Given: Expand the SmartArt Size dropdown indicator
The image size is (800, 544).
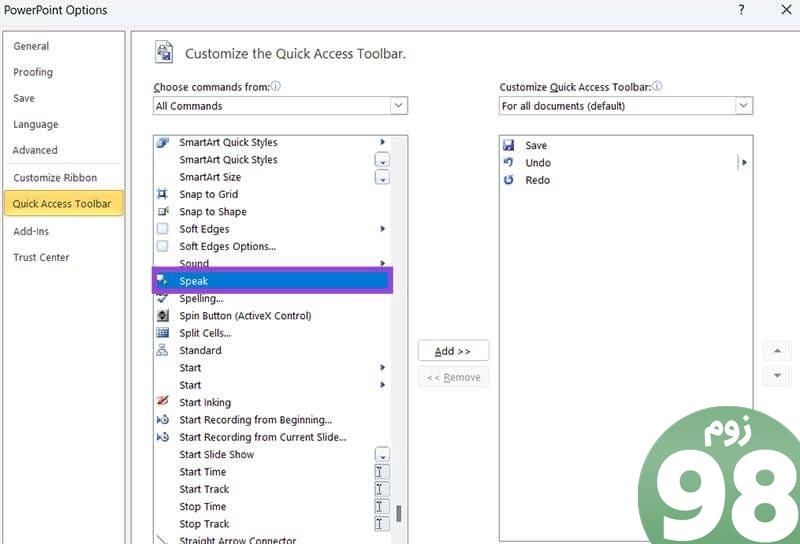Looking at the screenshot, I should click(x=382, y=177).
